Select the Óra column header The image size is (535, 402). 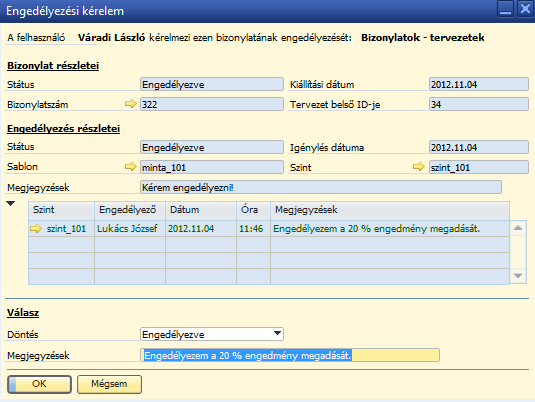point(254,210)
